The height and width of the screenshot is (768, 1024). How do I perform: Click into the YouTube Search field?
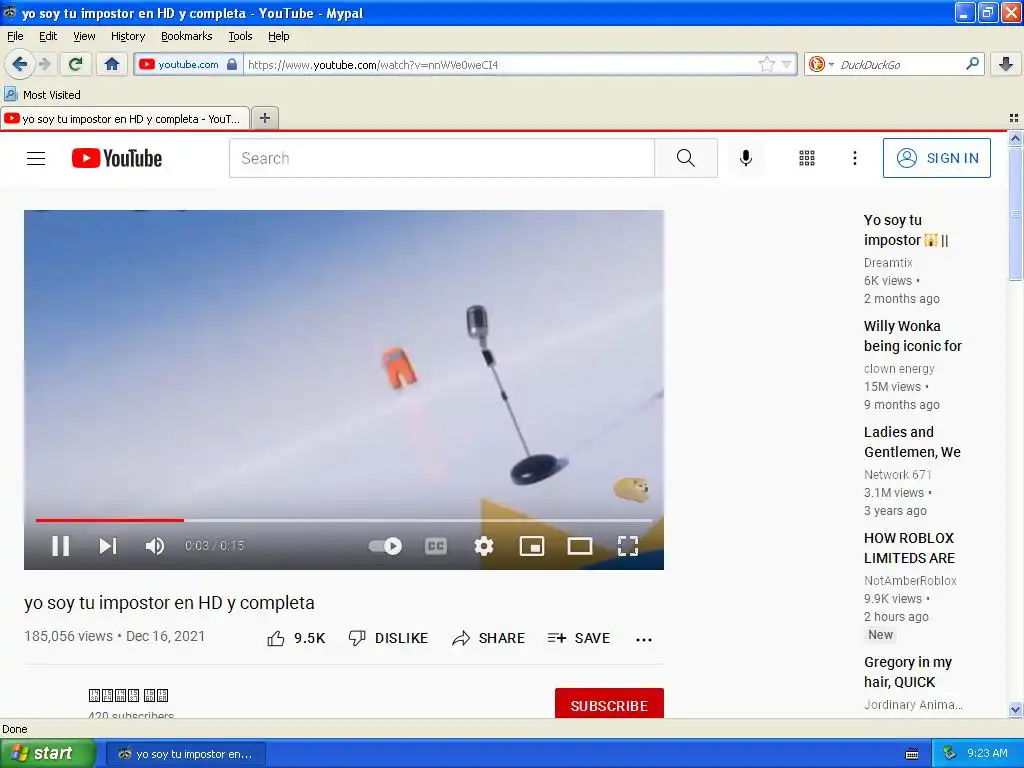[442, 158]
